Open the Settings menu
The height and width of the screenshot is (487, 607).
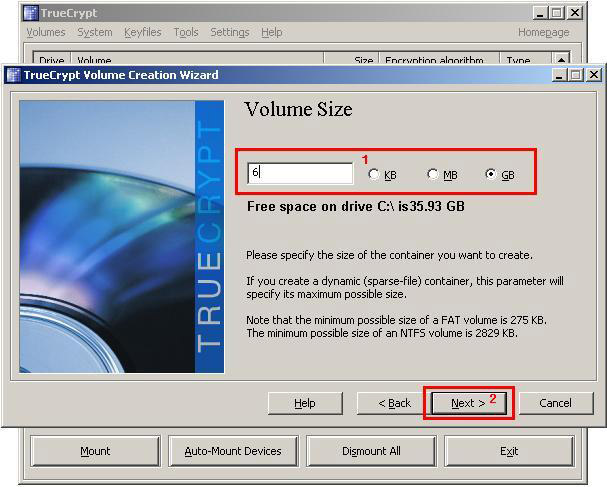coord(230,32)
